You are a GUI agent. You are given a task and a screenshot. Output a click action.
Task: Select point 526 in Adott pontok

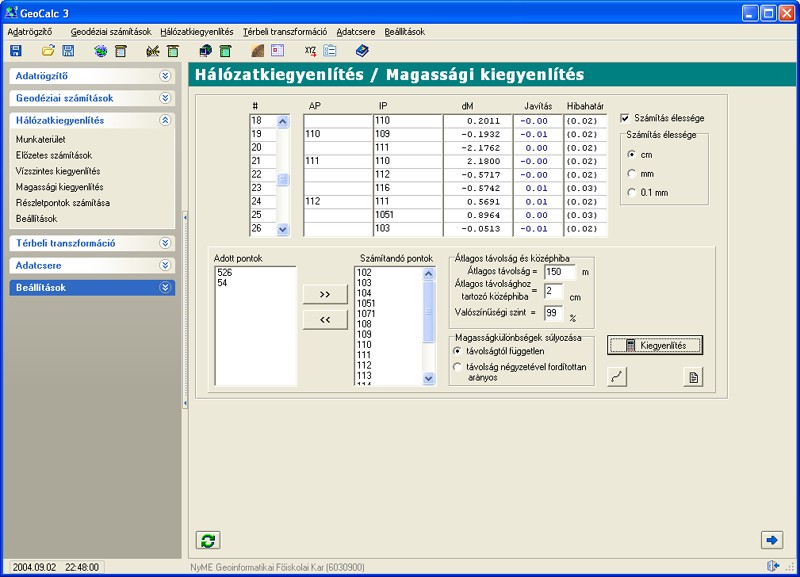click(x=224, y=272)
